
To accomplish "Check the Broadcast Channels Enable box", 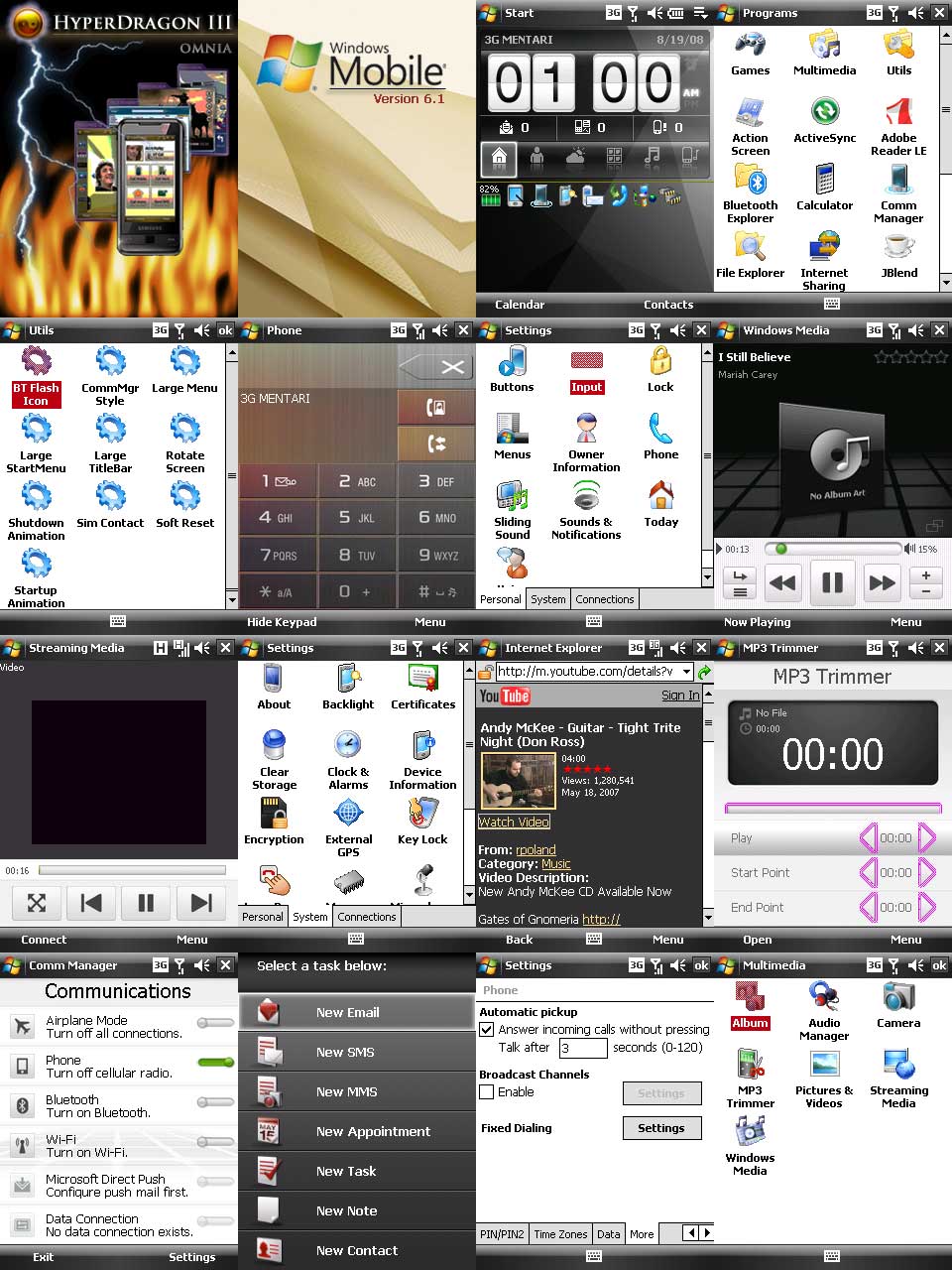I will 487,1092.
